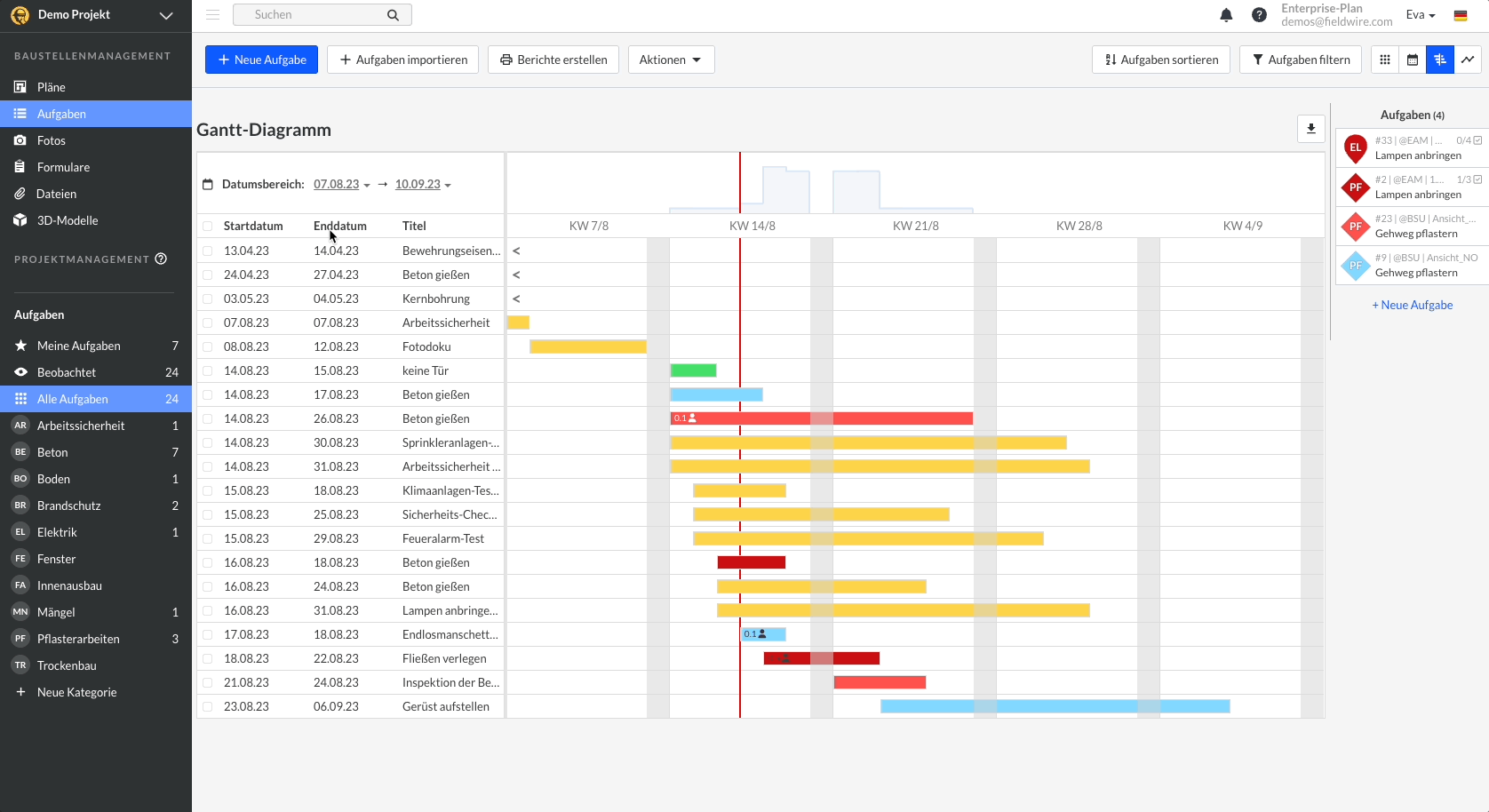Screen dimensions: 1489x812
Task: Toggle the hamburger sidebar menu
Action: coord(212,15)
